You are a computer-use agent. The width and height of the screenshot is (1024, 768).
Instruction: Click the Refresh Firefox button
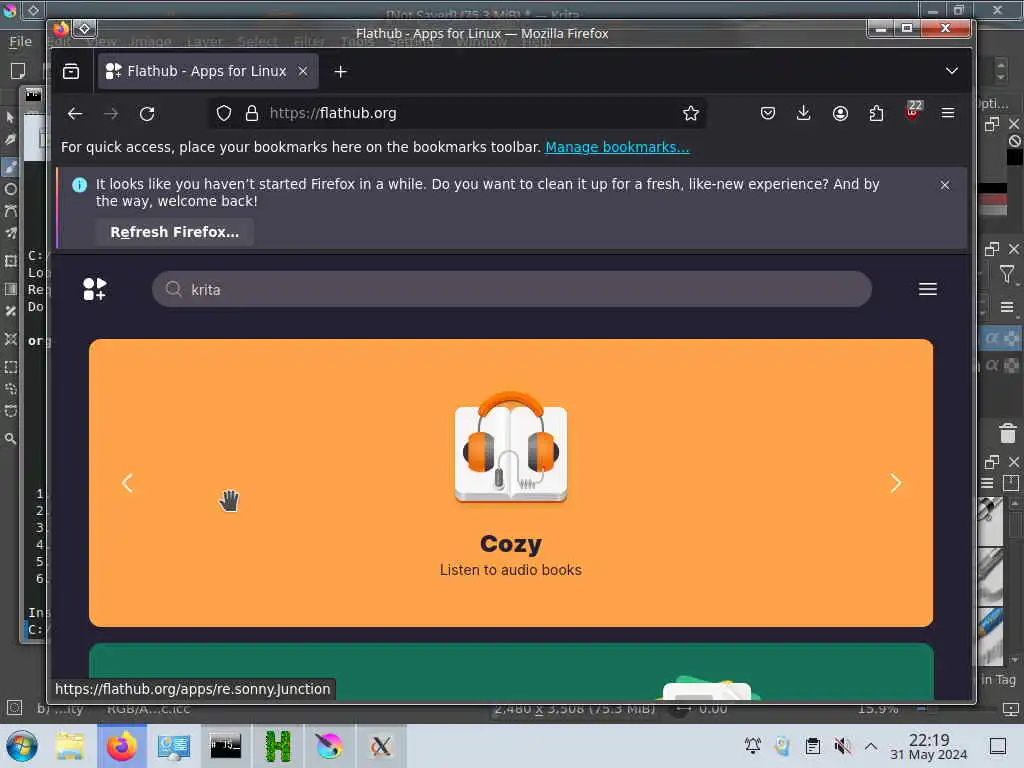pyautogui.click(x=174, y=232)
